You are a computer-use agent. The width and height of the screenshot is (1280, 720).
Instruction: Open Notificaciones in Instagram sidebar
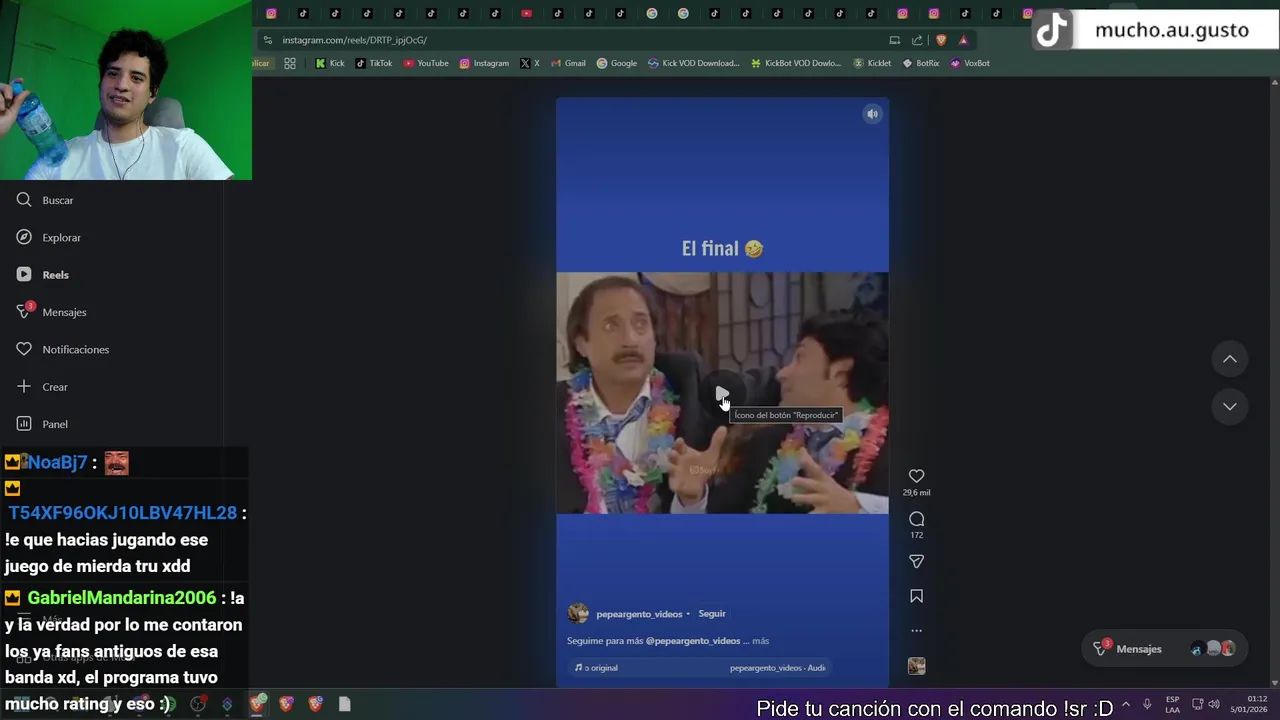(62, 349)
